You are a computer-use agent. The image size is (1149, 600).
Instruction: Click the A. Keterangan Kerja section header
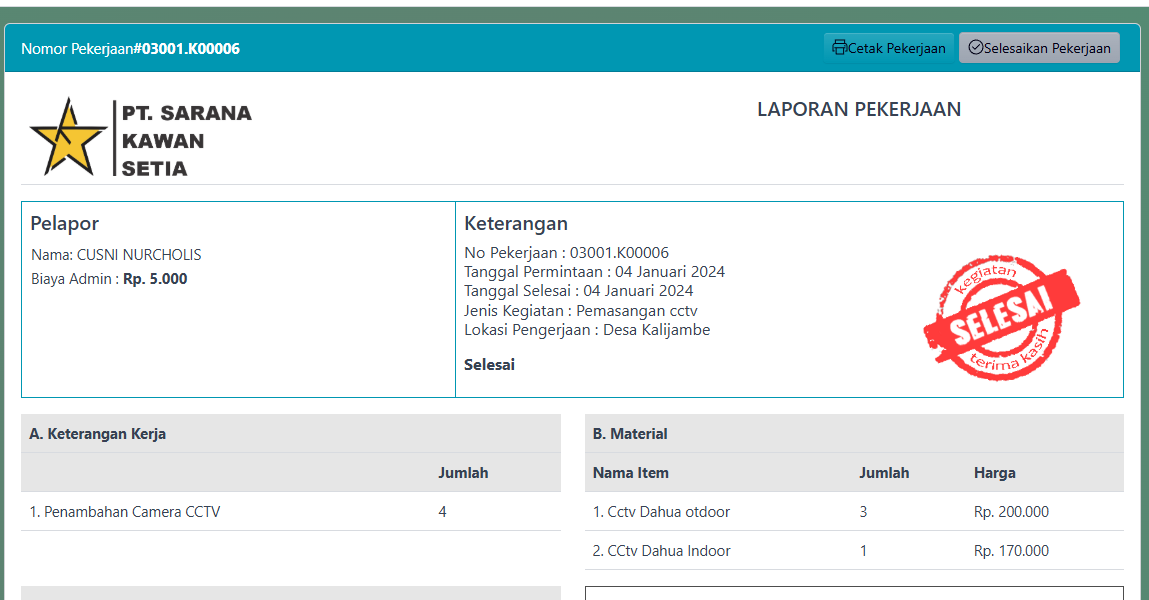point(98,434)
